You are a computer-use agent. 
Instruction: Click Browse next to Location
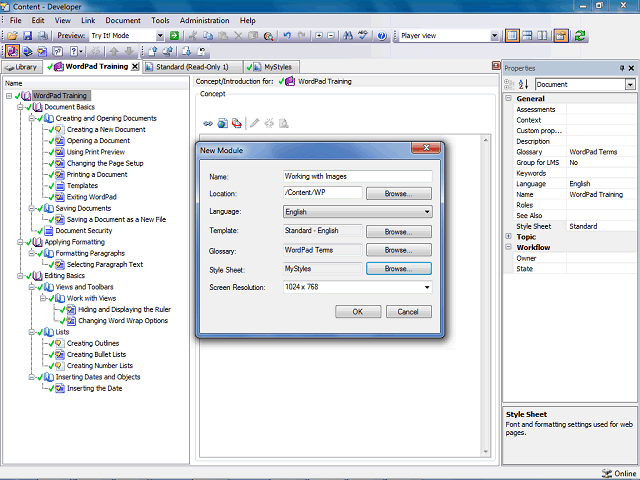[x=399, y=193]
